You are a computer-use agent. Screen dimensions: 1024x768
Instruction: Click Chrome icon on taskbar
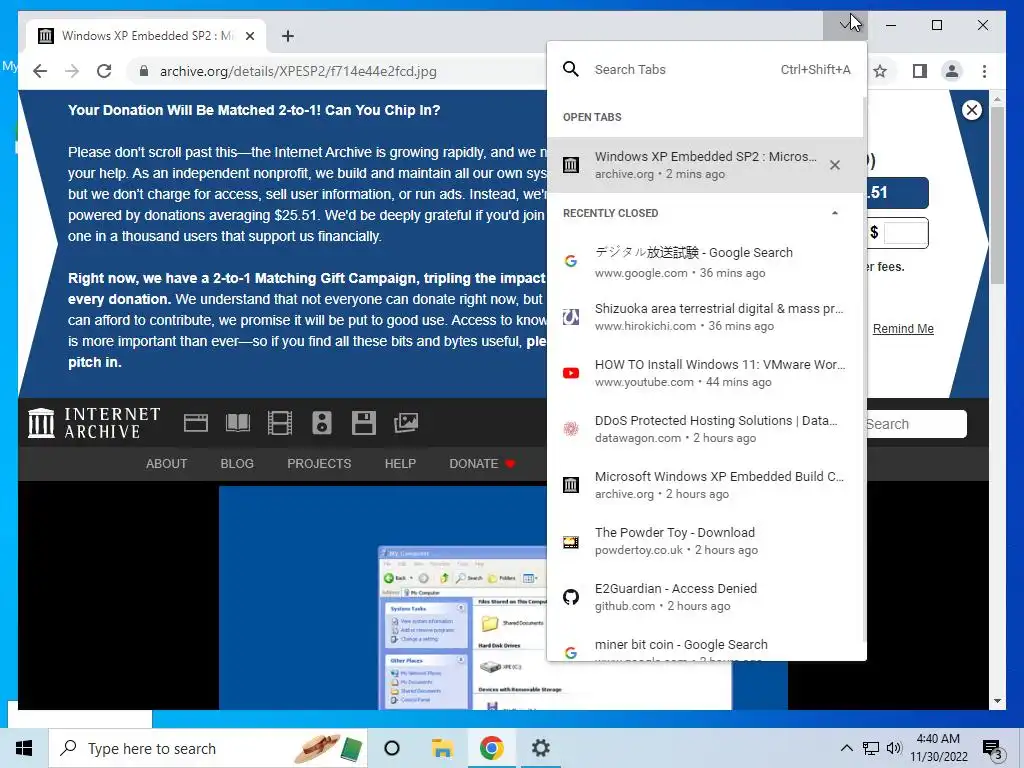(491, 748)
